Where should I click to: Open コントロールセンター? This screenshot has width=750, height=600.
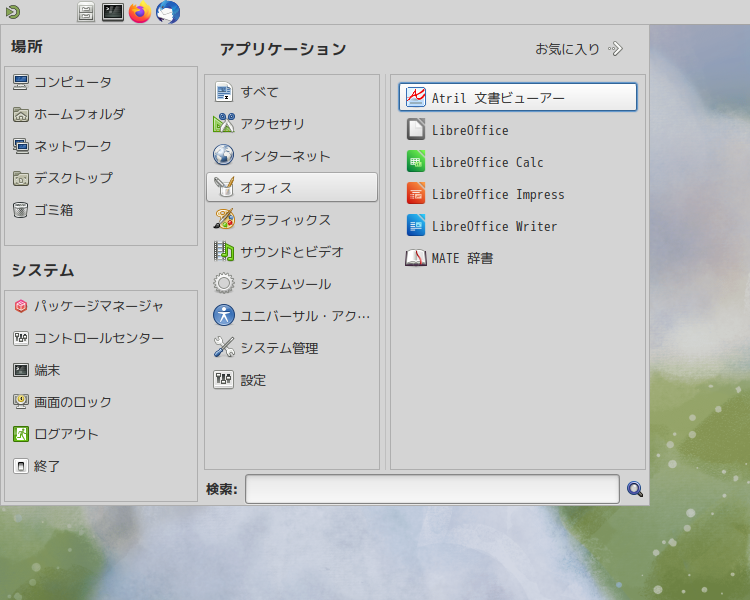(101, 338)
